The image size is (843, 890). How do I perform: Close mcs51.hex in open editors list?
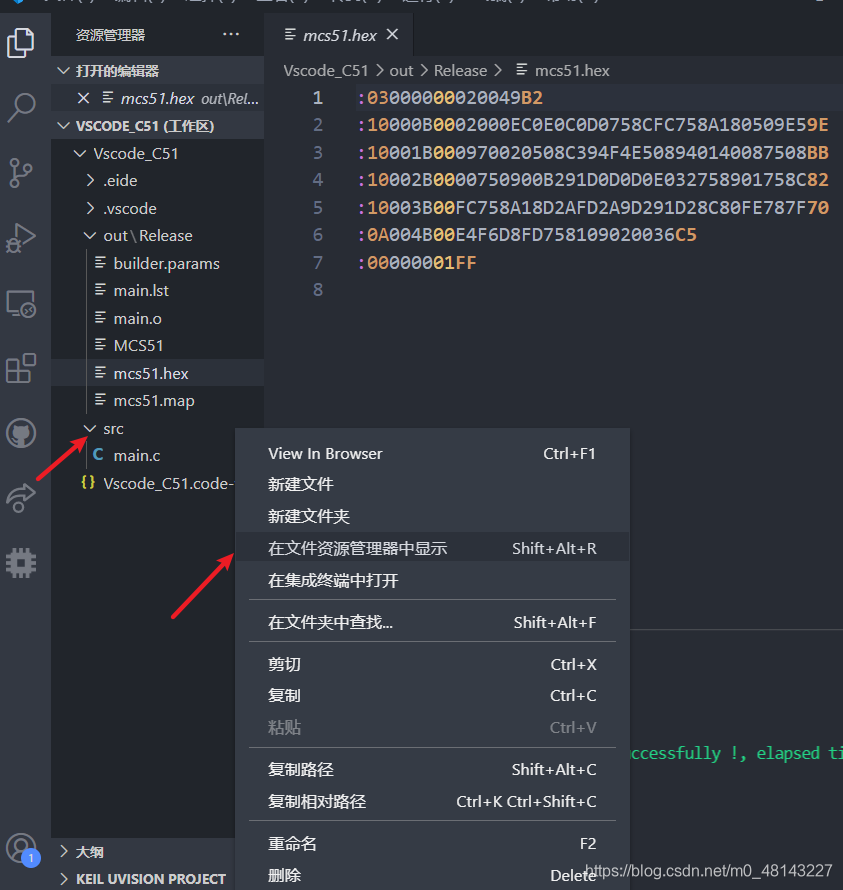click(x=83, y=98)
